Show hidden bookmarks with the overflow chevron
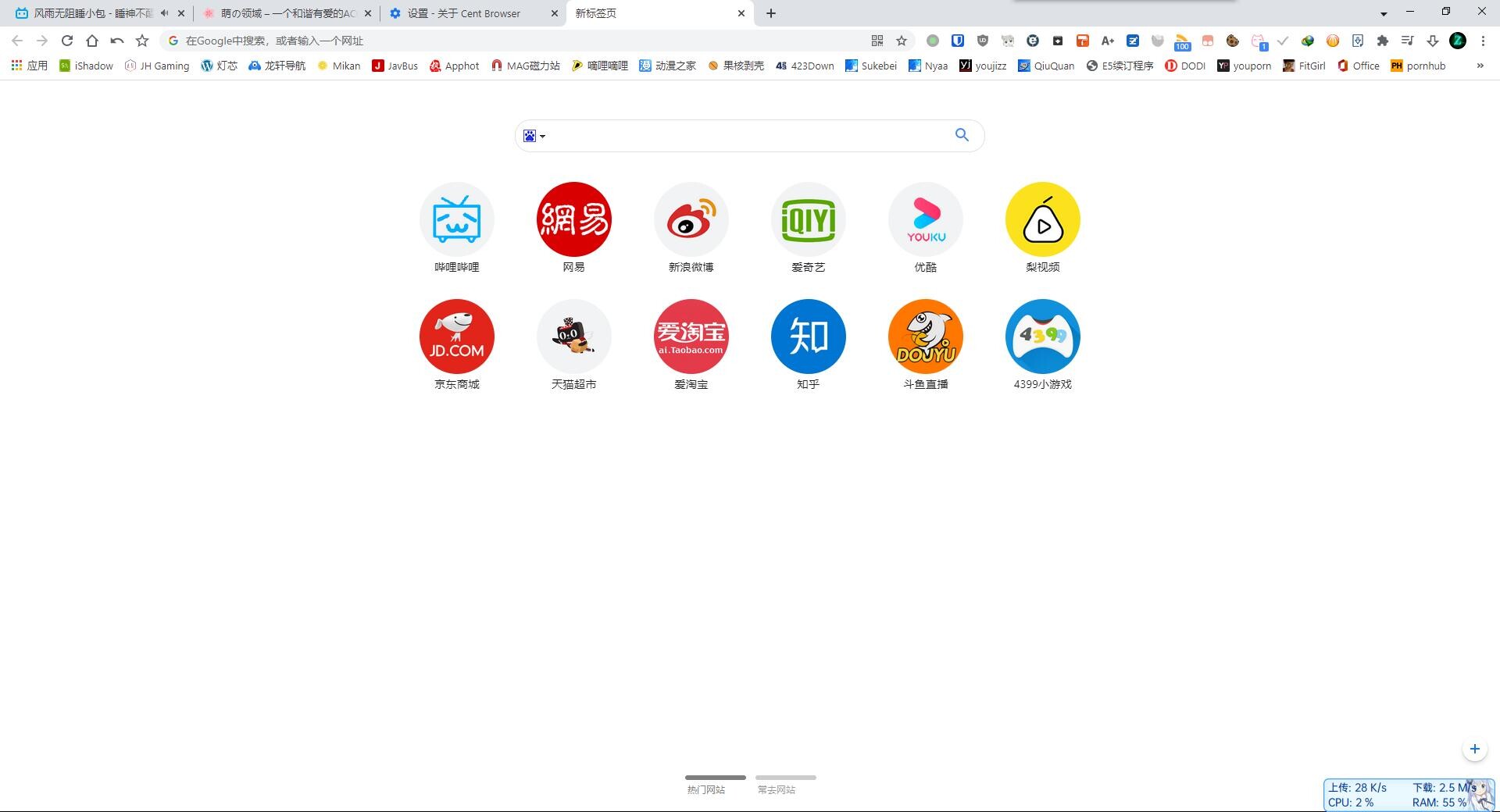The height and width of the screenshot is (812, 1500). 1480,66
